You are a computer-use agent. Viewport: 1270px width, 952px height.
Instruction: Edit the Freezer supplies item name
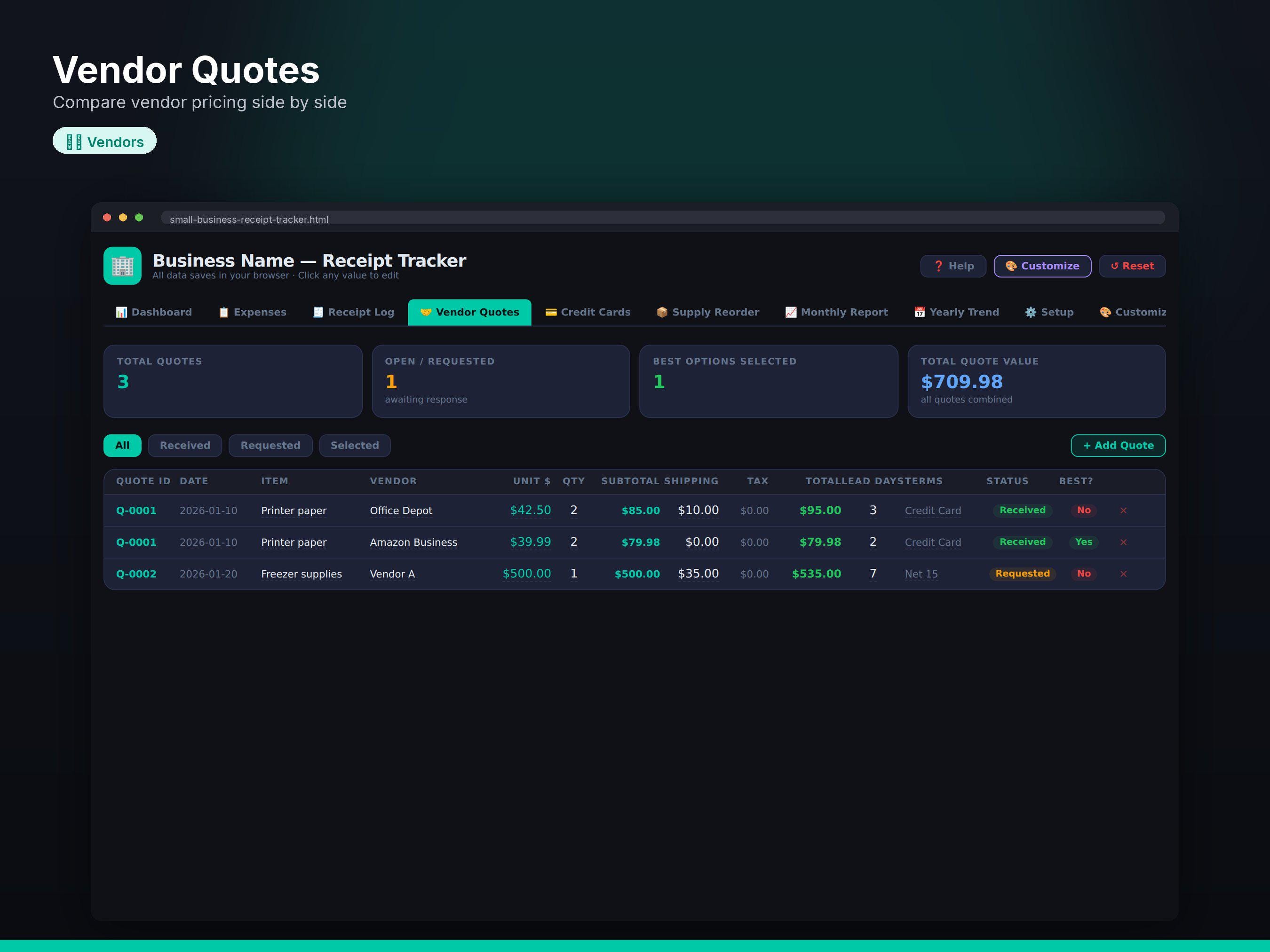[302, 574]
